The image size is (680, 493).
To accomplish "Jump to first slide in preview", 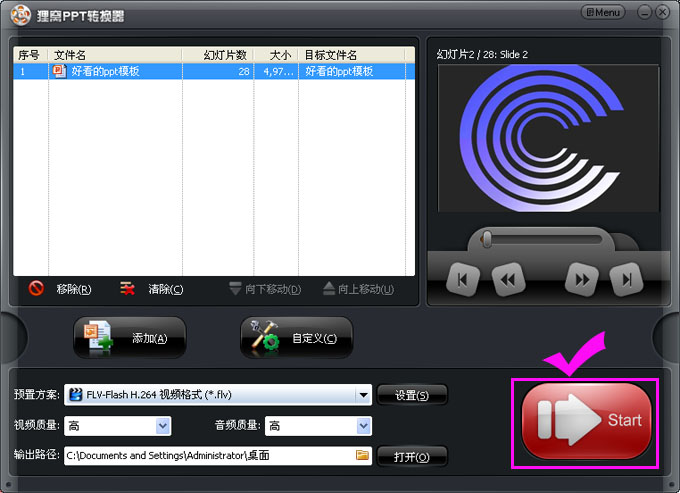I will pos(463,280).
